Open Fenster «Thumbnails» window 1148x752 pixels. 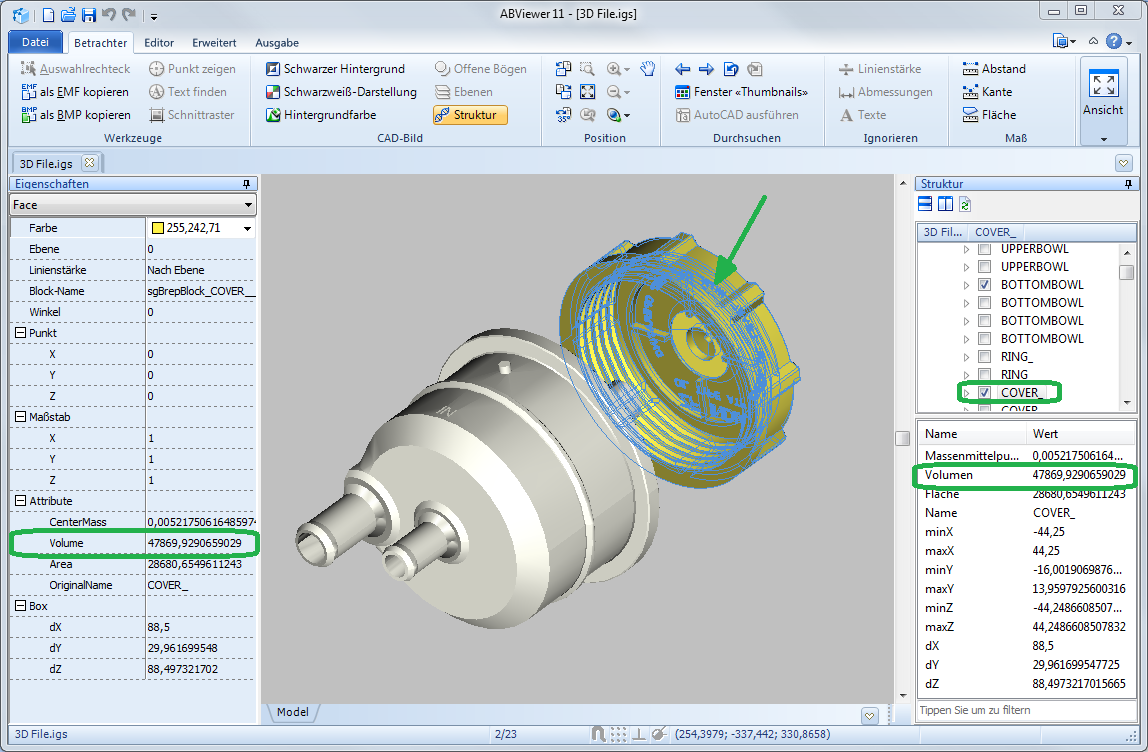pos(741,92)
